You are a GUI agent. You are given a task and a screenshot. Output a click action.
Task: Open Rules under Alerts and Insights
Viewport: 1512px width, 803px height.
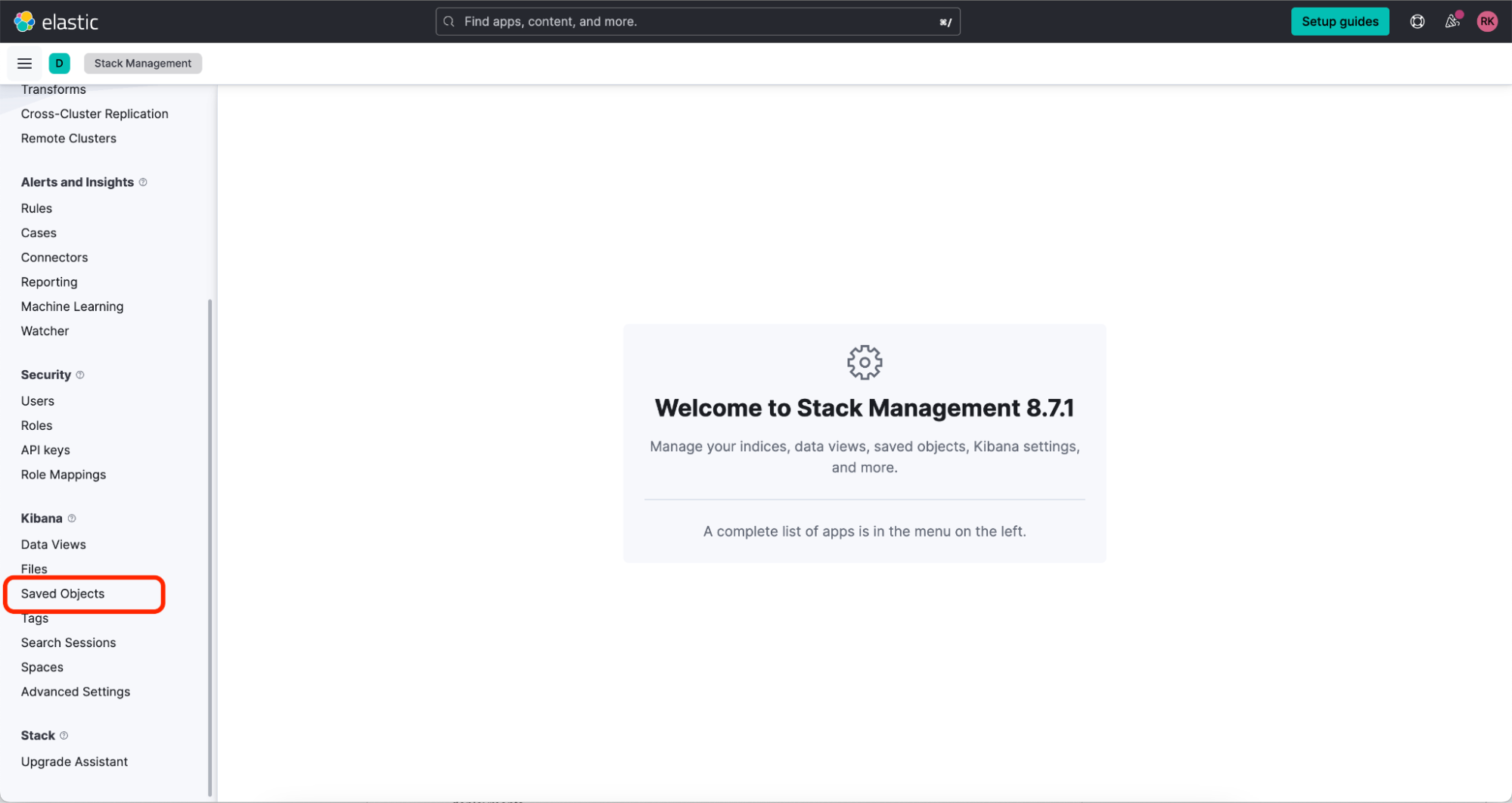pos(36,208)
